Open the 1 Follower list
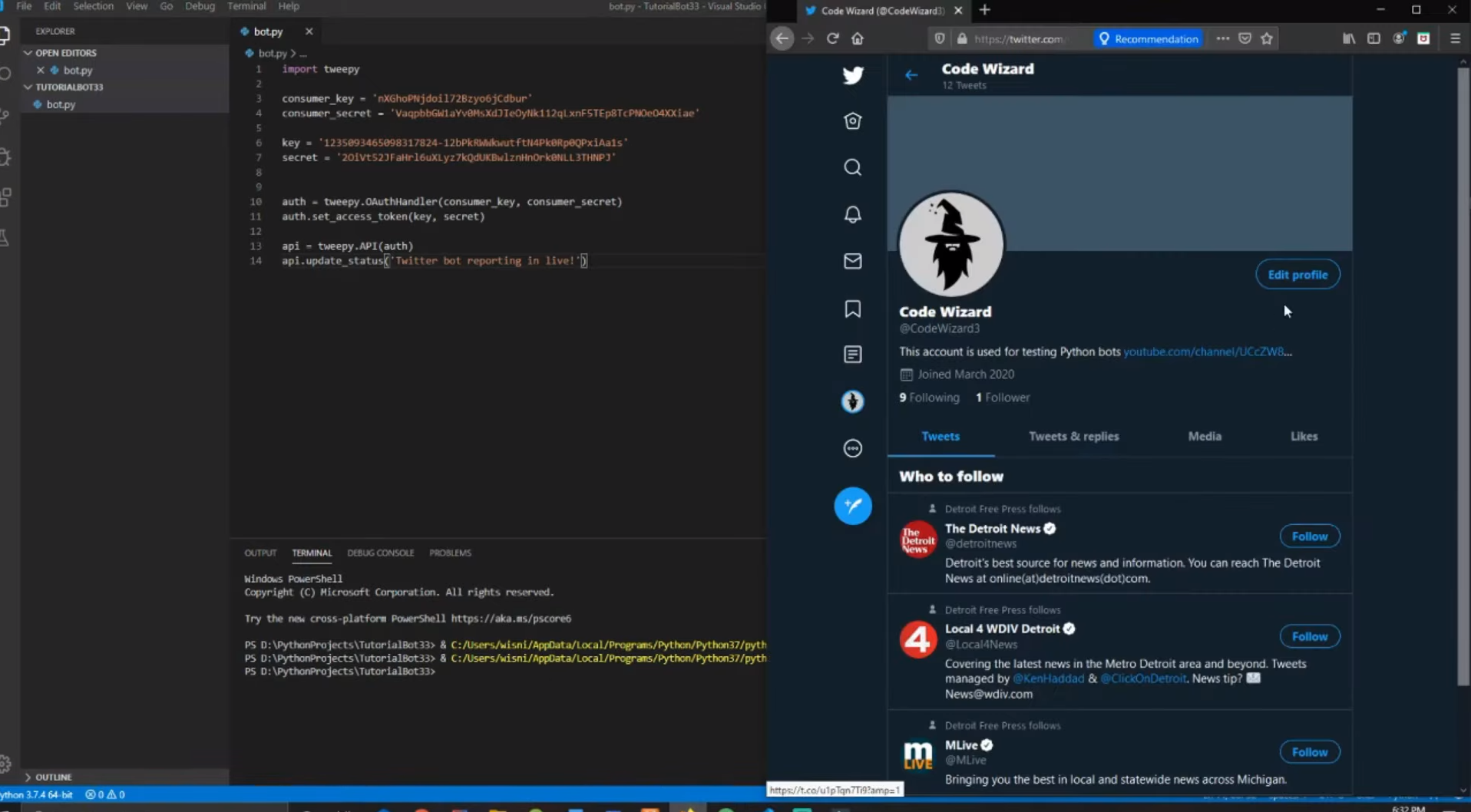1471x812 pixels. [x=1003, y=398]
